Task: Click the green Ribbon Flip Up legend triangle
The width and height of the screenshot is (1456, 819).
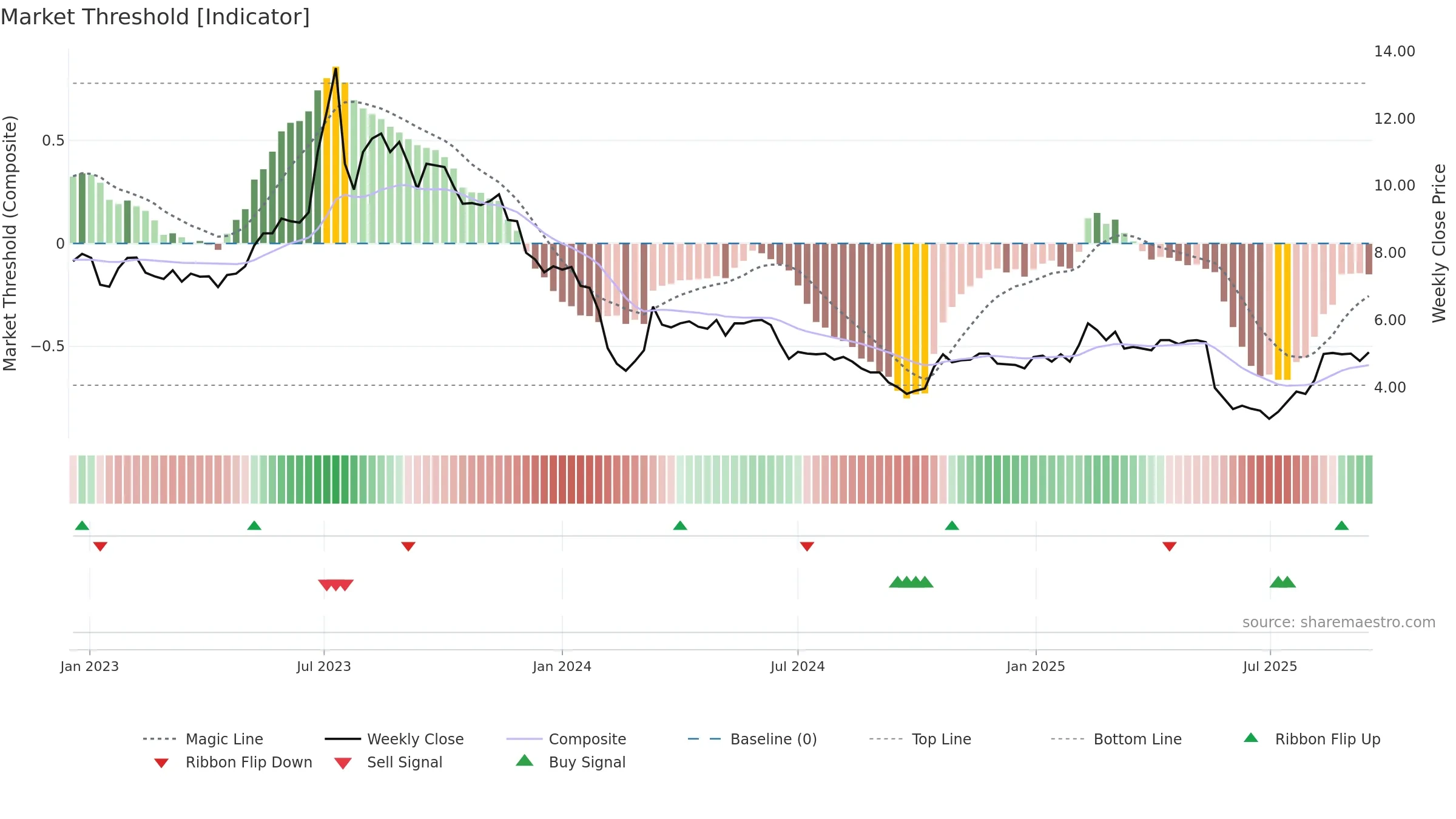Action: click(1251, 738)
